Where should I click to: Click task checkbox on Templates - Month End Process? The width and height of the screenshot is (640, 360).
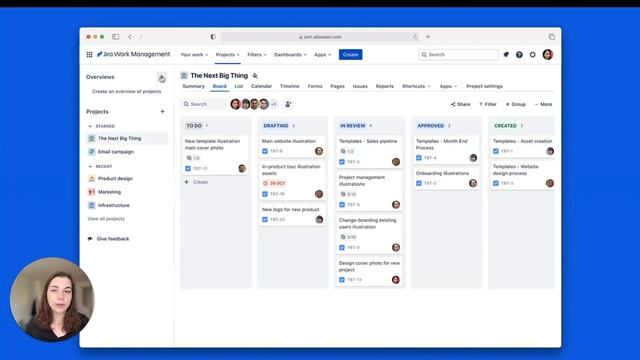coord(419,158)
